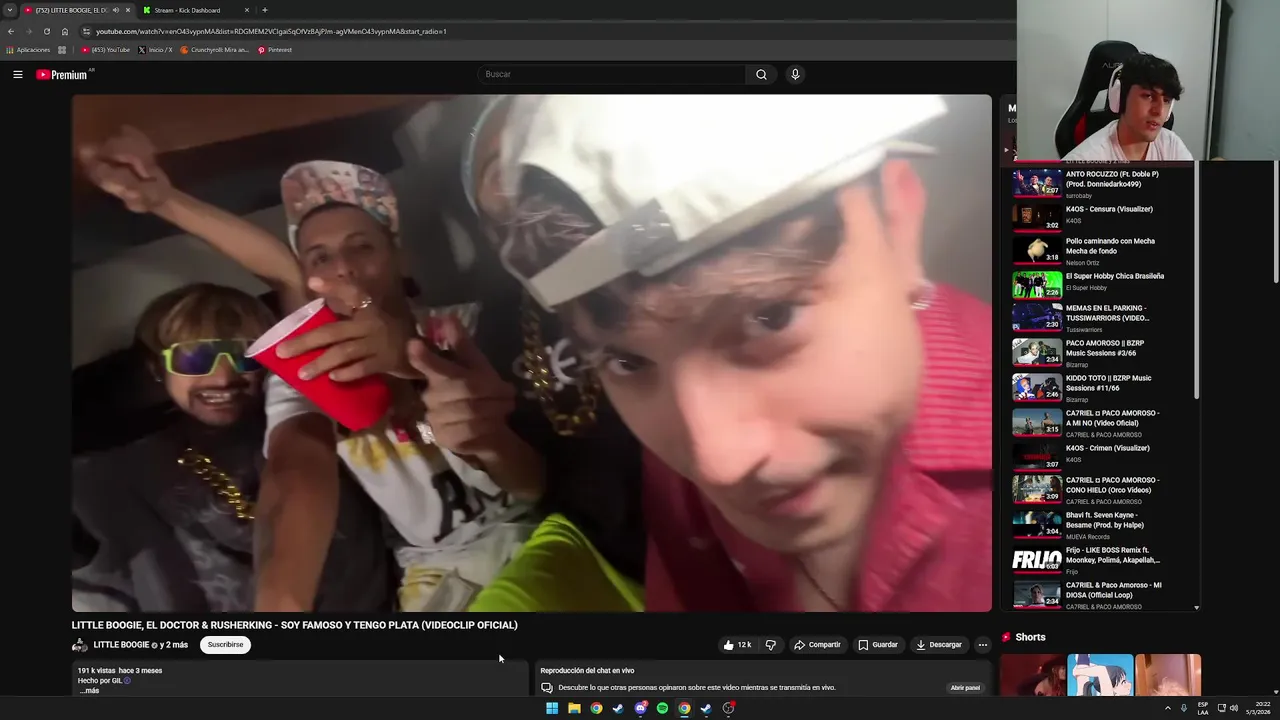Image resolution: width=1280 pixels, height=720 pixels.
Task: Click the playlist panel scrollbar
Action: (1197, 280)
